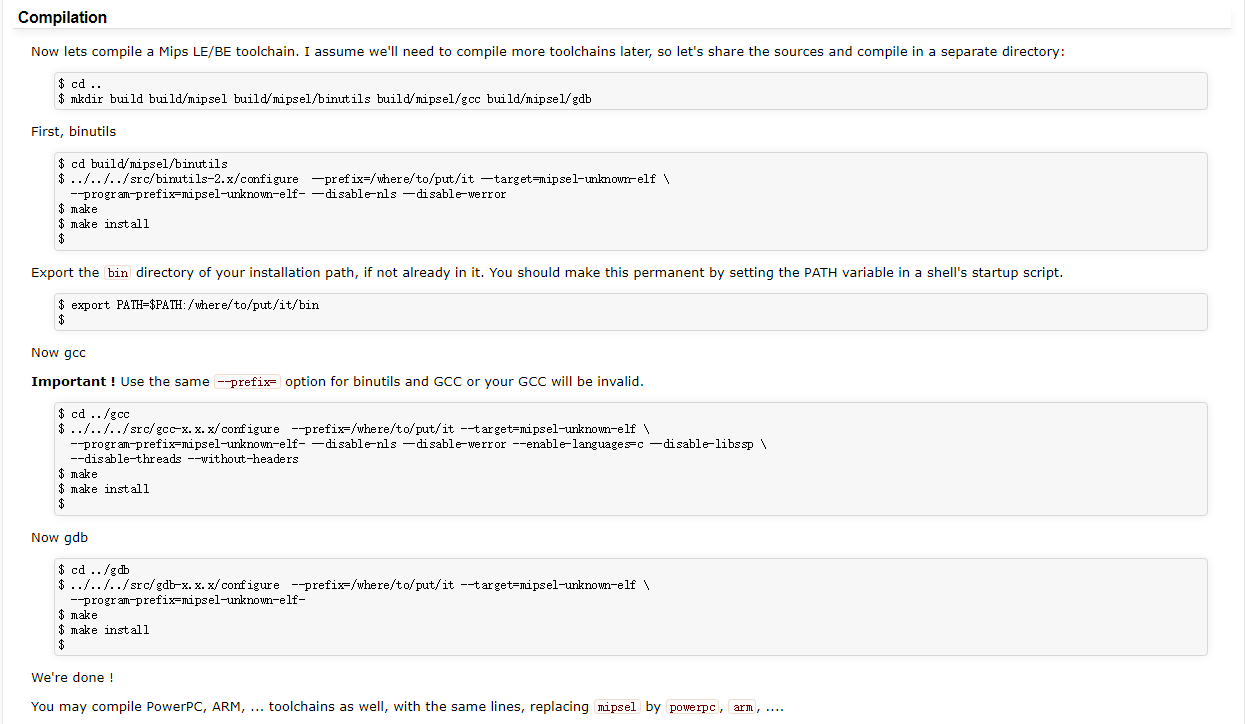Image resolution: width=1245 pixels, height=724 pixels.
Task: Click the sentence "You may compile PowerPC, ARM"
Action: (407, 706)
